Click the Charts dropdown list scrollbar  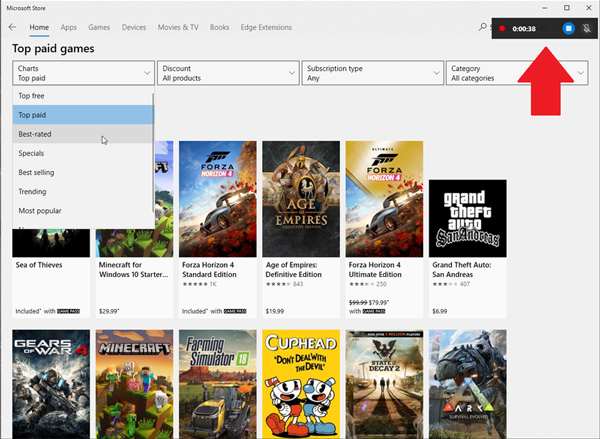153,153
